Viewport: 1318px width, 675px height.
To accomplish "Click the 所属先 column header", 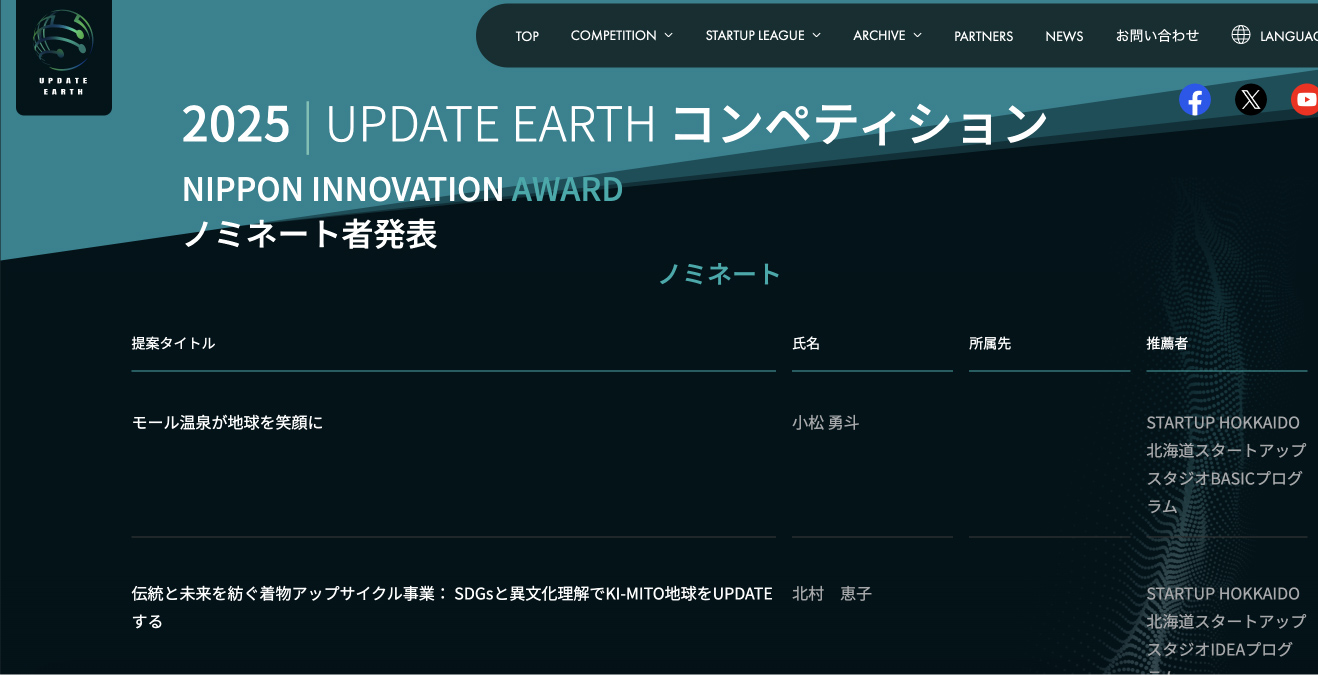I will click(x=990, y=343).
